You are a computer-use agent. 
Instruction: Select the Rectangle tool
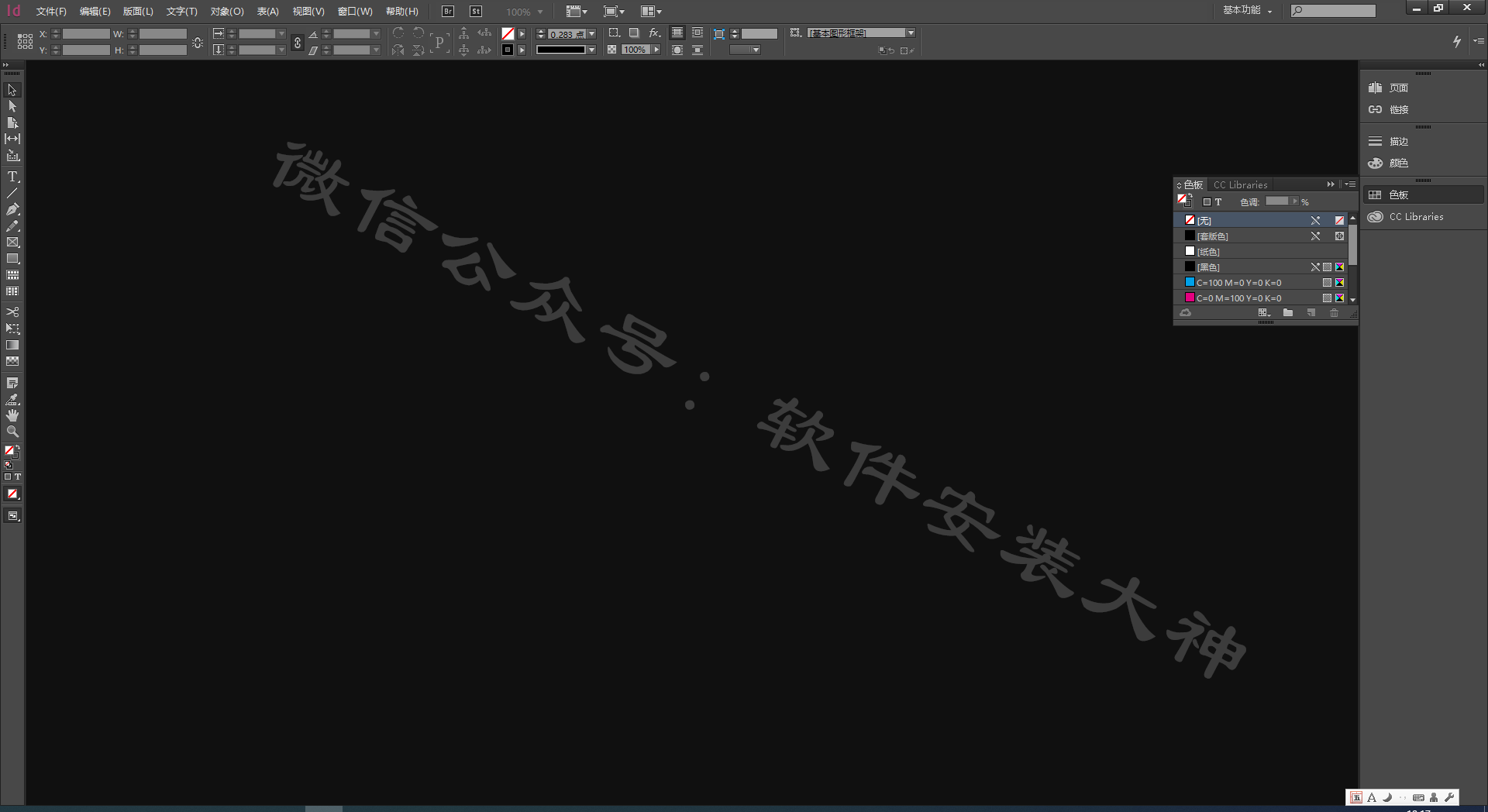click(12, 259)
